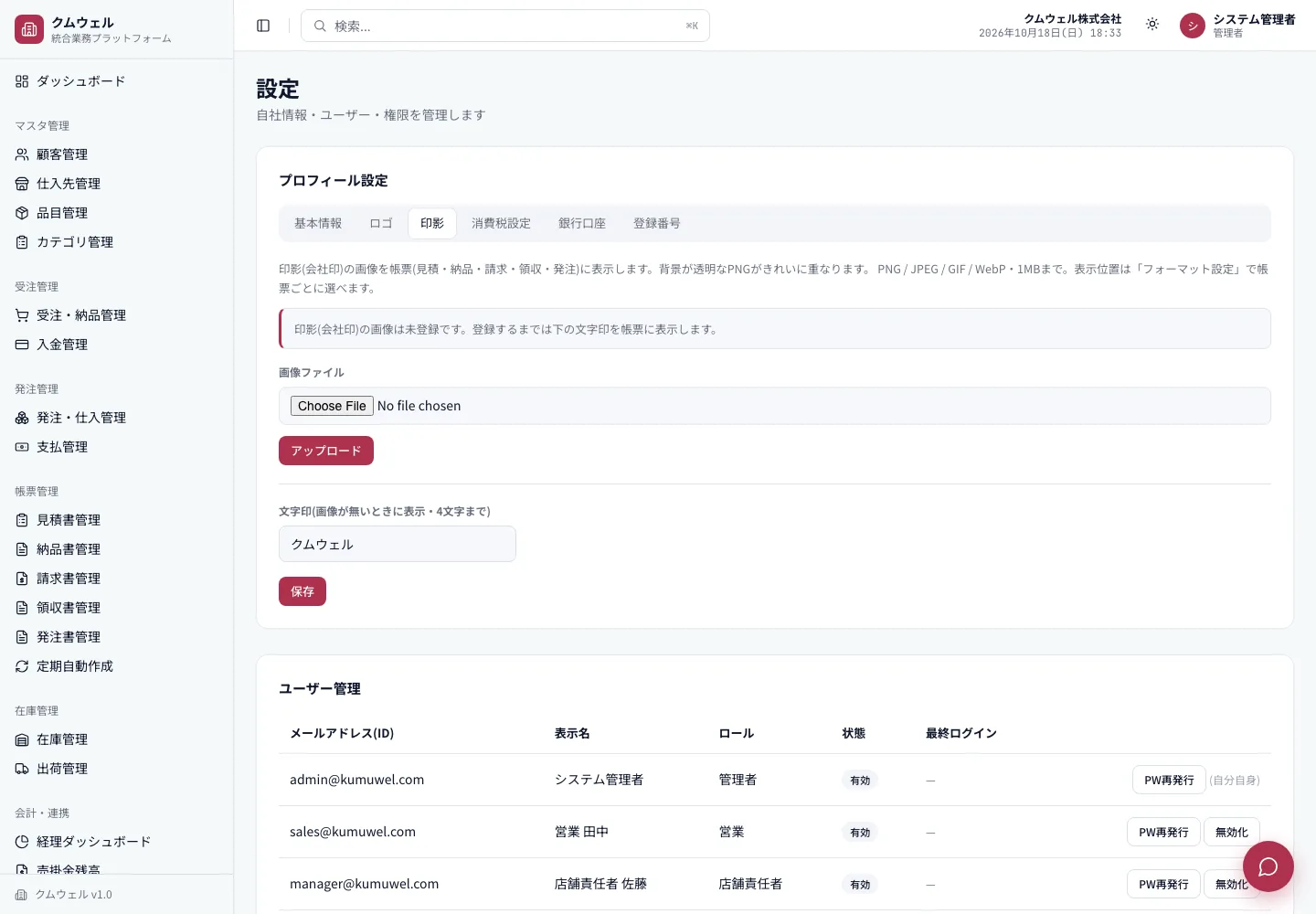
Task: Focus the 検索 search field
Action: pos(505,26)
